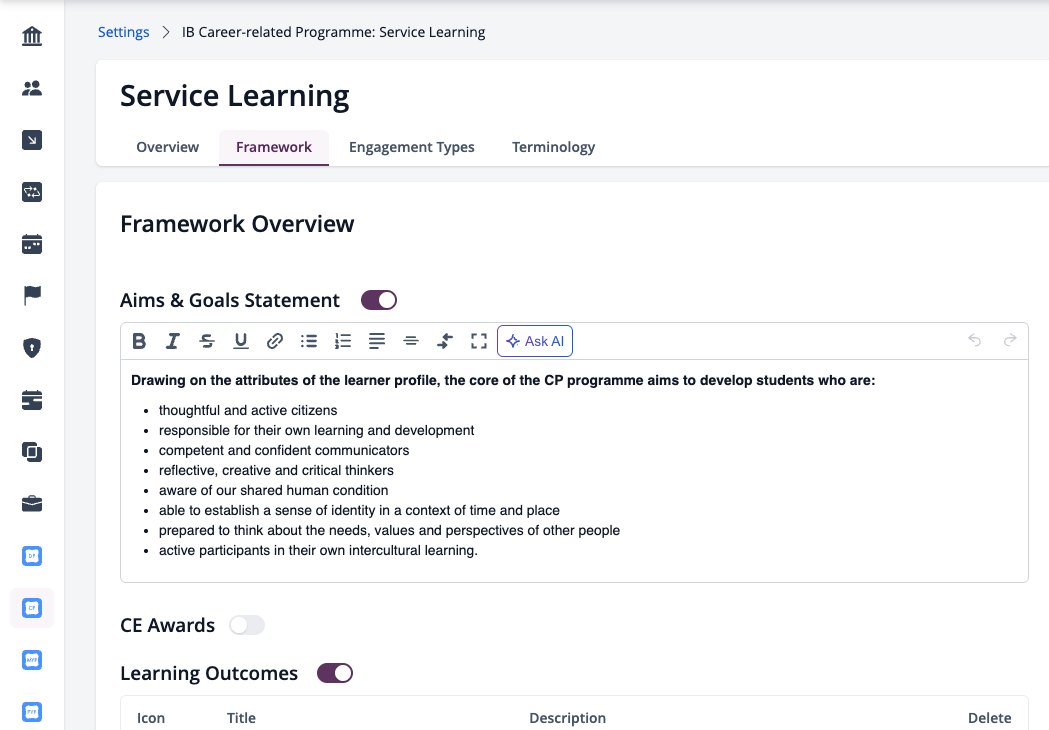Open the people sidebar icon
Image resolution: width=1049 pixels, height=730 pixels.
tap(31, 88)
